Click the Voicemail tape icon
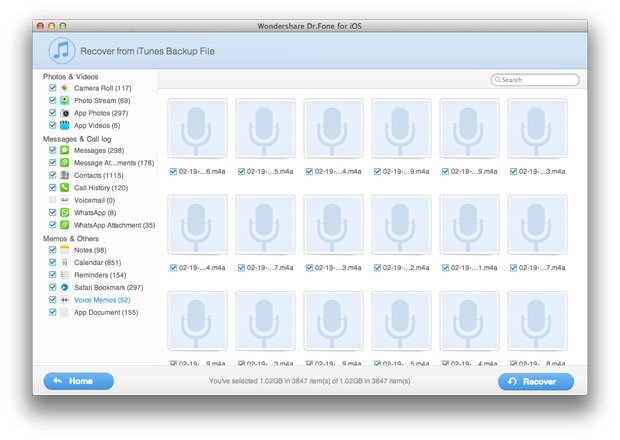 64,200
